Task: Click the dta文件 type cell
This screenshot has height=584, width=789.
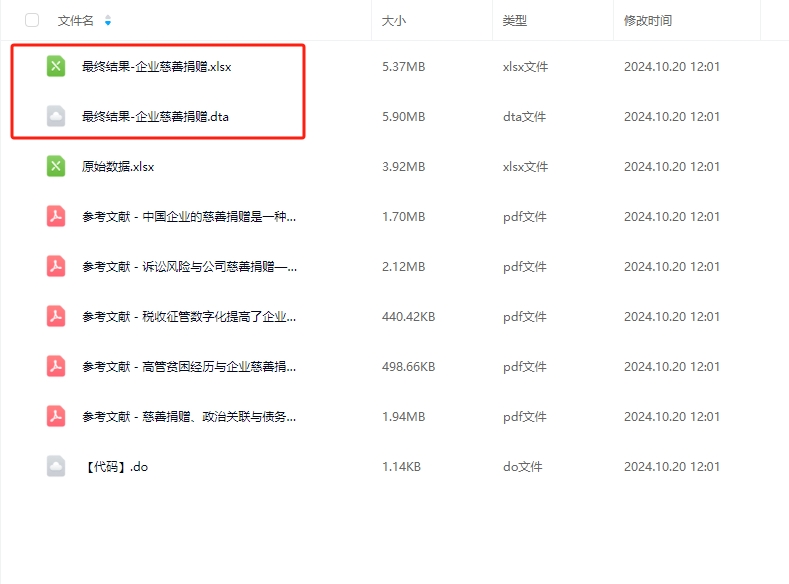Action: coord(524,117)
